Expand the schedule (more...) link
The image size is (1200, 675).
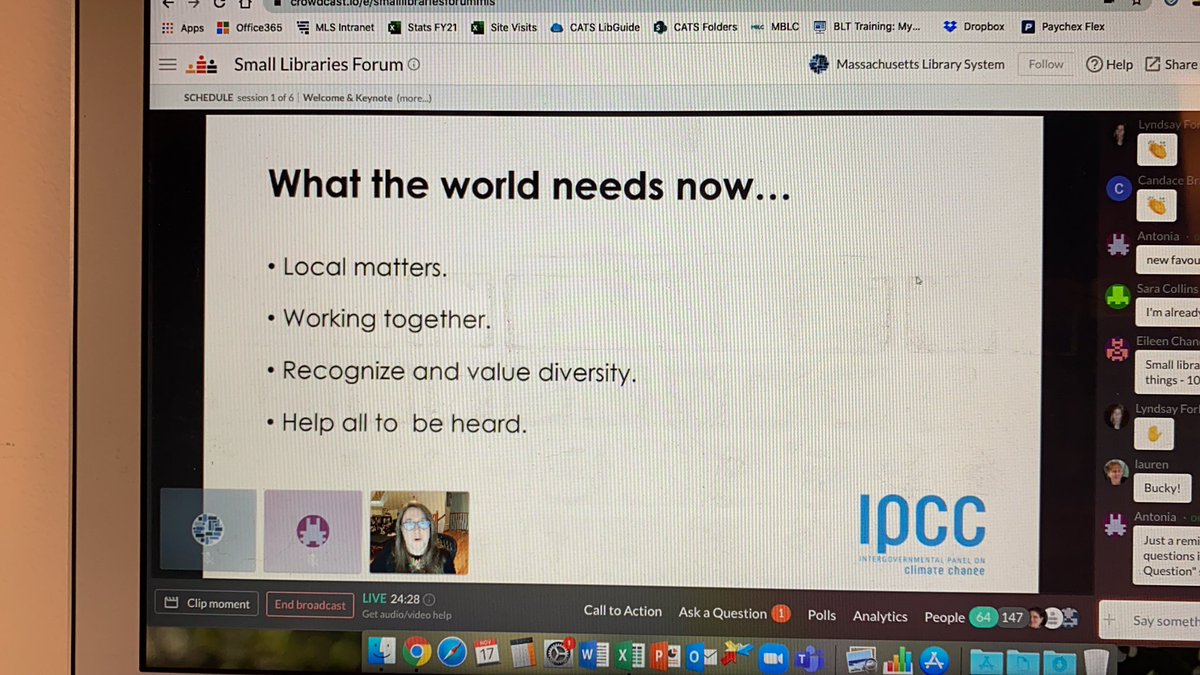click(x=414, y=98)
